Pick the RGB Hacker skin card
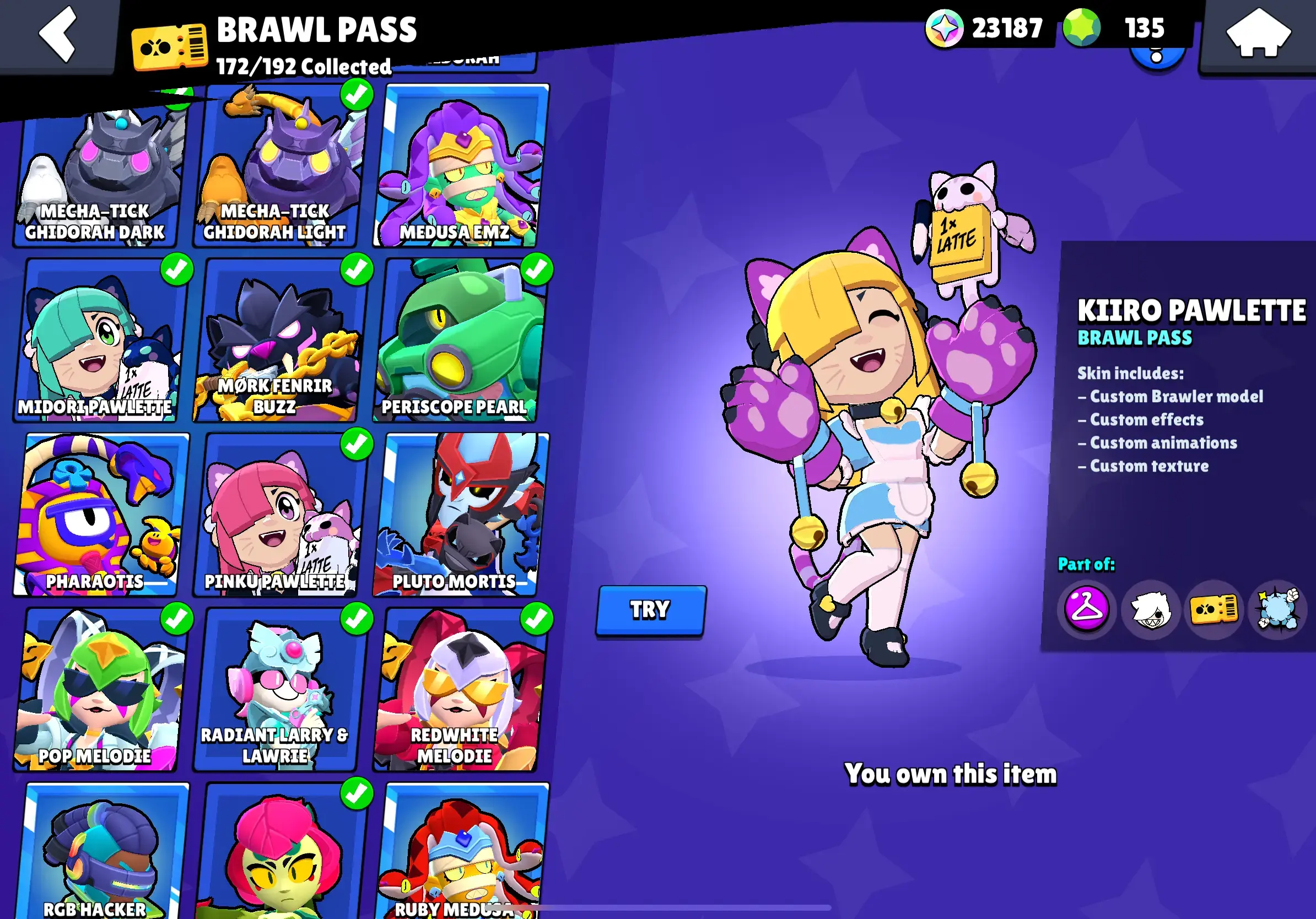1316x919 pixels. pyautogui.click(x=100, y=851)
